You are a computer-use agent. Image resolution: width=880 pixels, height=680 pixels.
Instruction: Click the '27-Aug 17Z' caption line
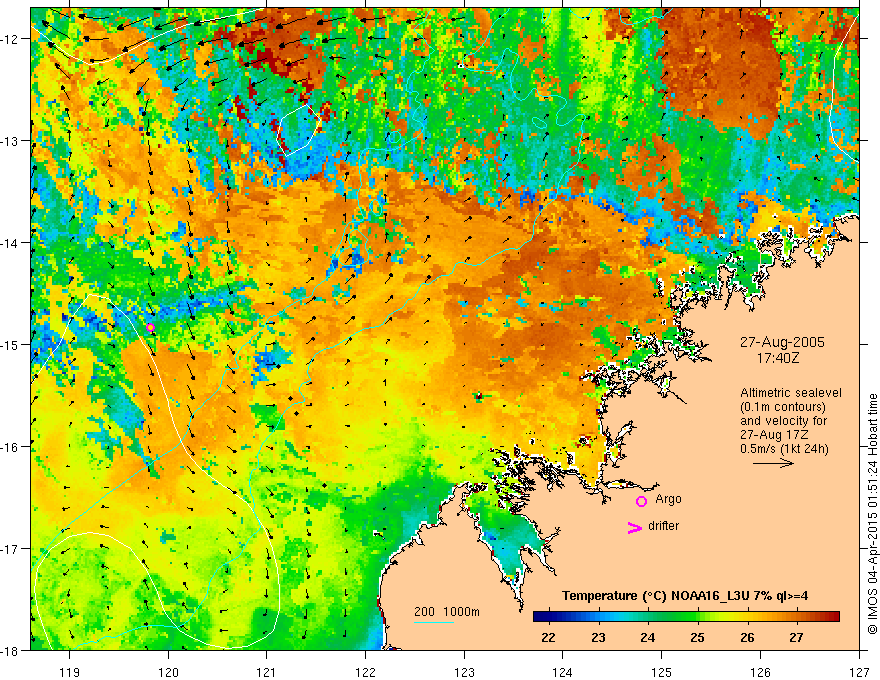pos(773,435)
